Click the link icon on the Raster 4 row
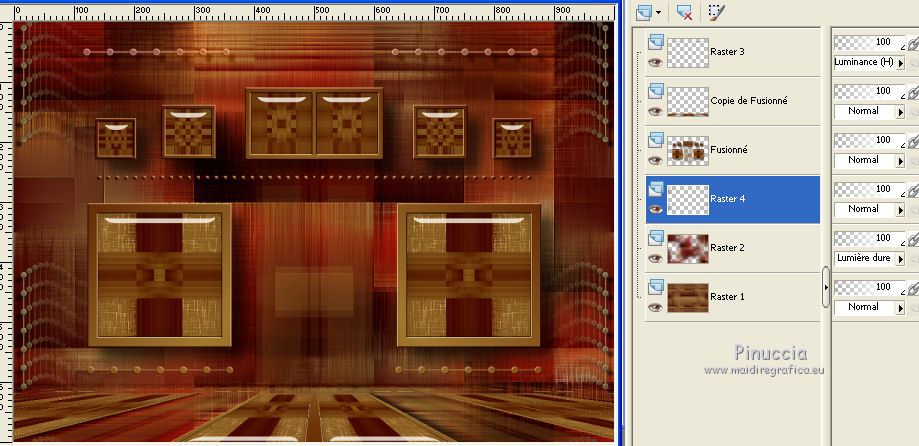This screenshot has width=919, height=446. pos(913,190)
